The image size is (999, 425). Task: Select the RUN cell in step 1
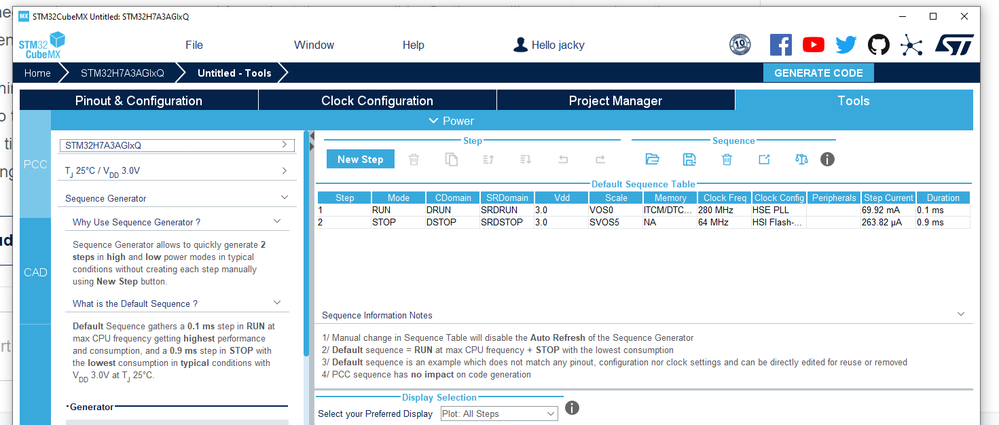tap(398, 210)
